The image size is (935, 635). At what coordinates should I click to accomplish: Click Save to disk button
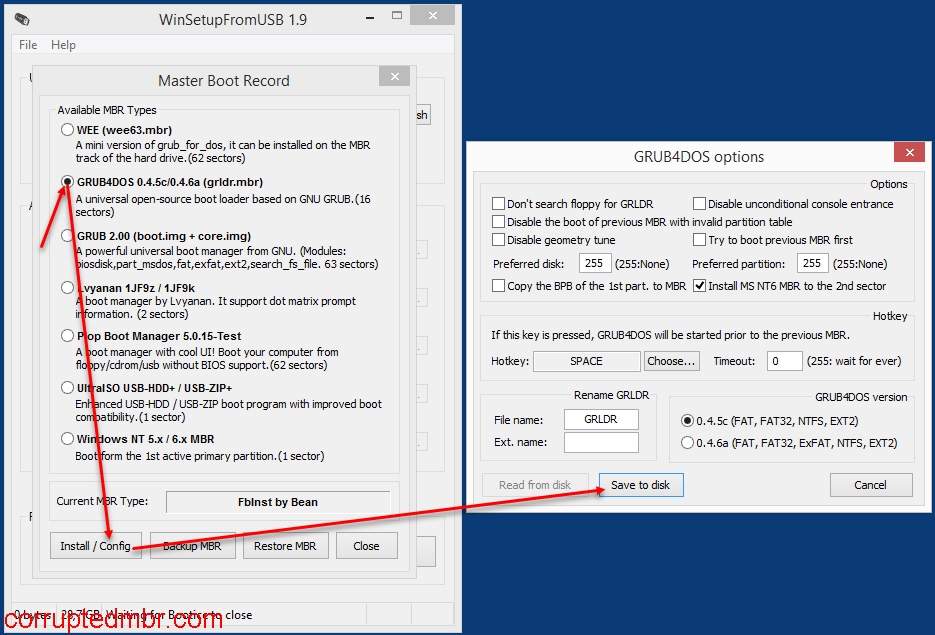point(641,485)
